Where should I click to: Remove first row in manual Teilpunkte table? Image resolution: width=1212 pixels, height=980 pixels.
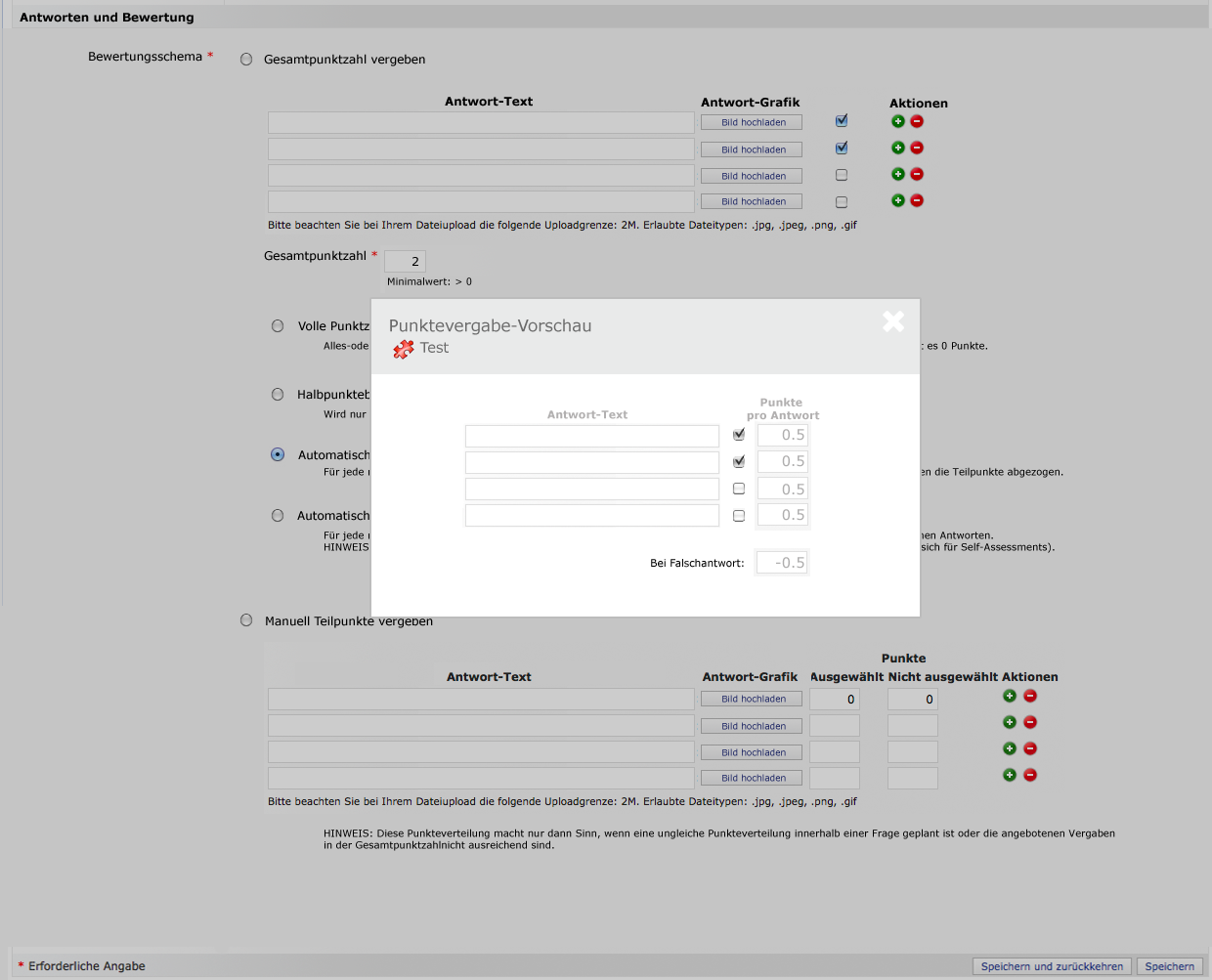(x=1030, y=696)
